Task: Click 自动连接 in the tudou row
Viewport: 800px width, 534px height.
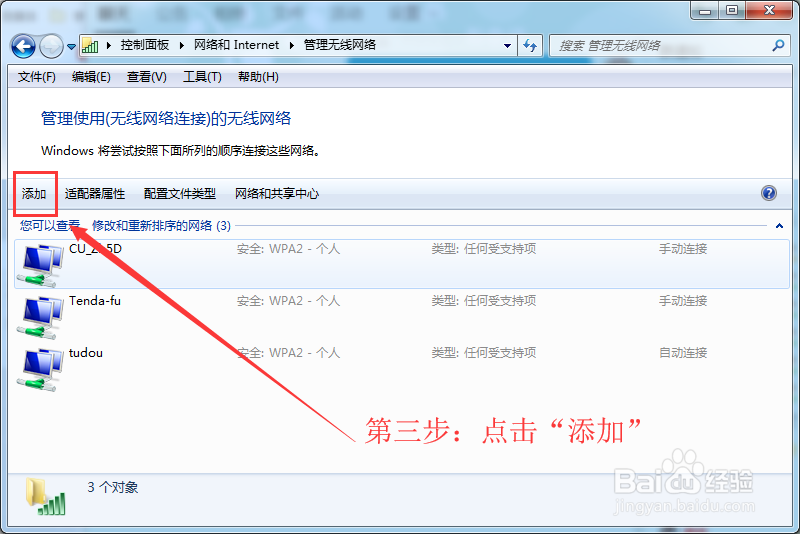Action: (683, 353)
